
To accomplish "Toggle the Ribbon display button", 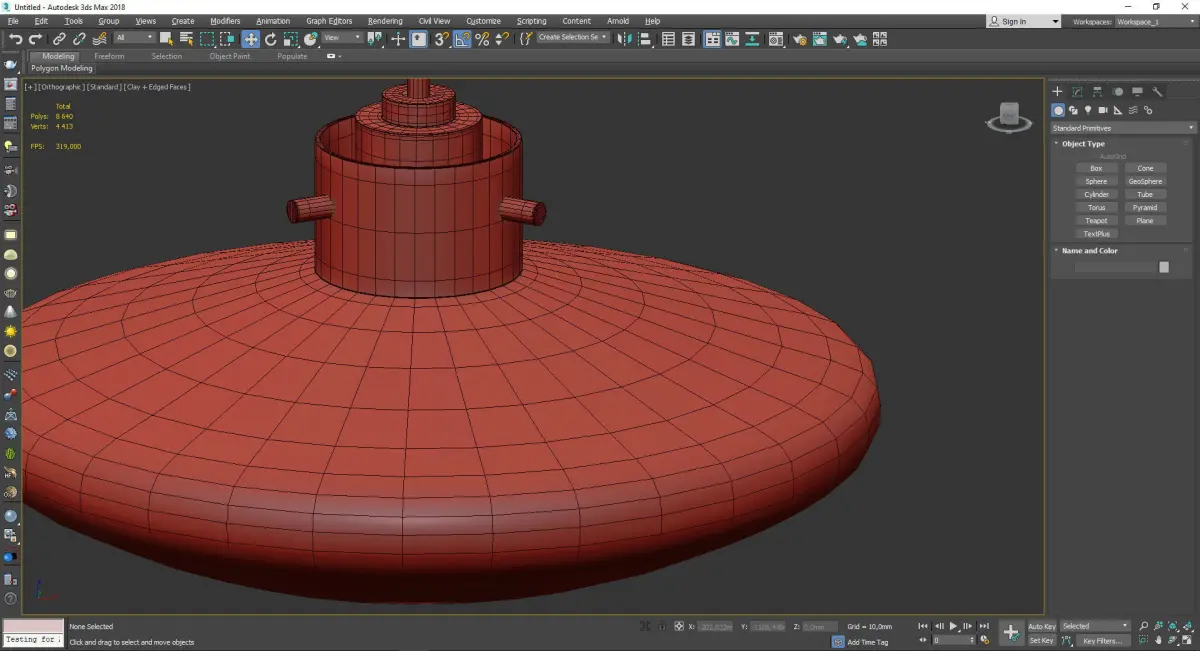I will coord(711,39).
